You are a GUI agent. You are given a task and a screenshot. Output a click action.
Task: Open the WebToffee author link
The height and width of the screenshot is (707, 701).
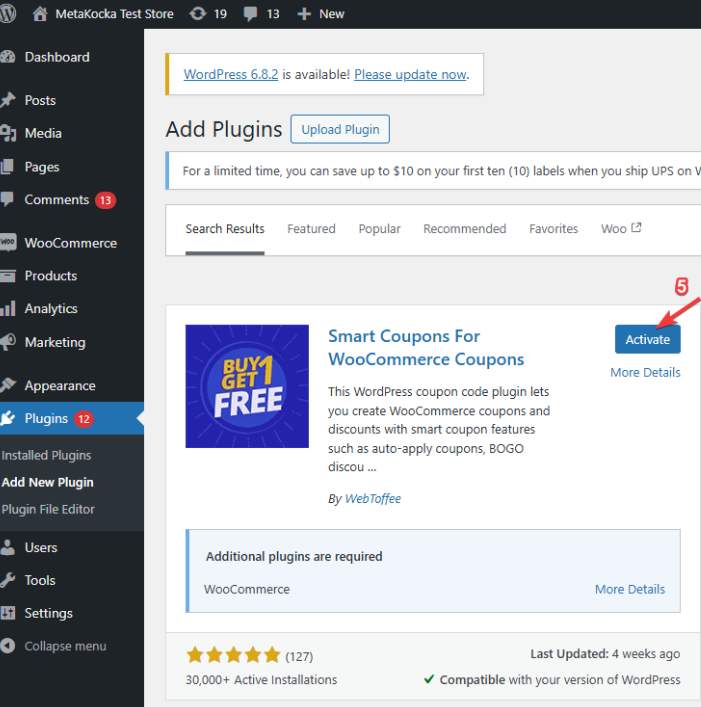pos(373,499)
